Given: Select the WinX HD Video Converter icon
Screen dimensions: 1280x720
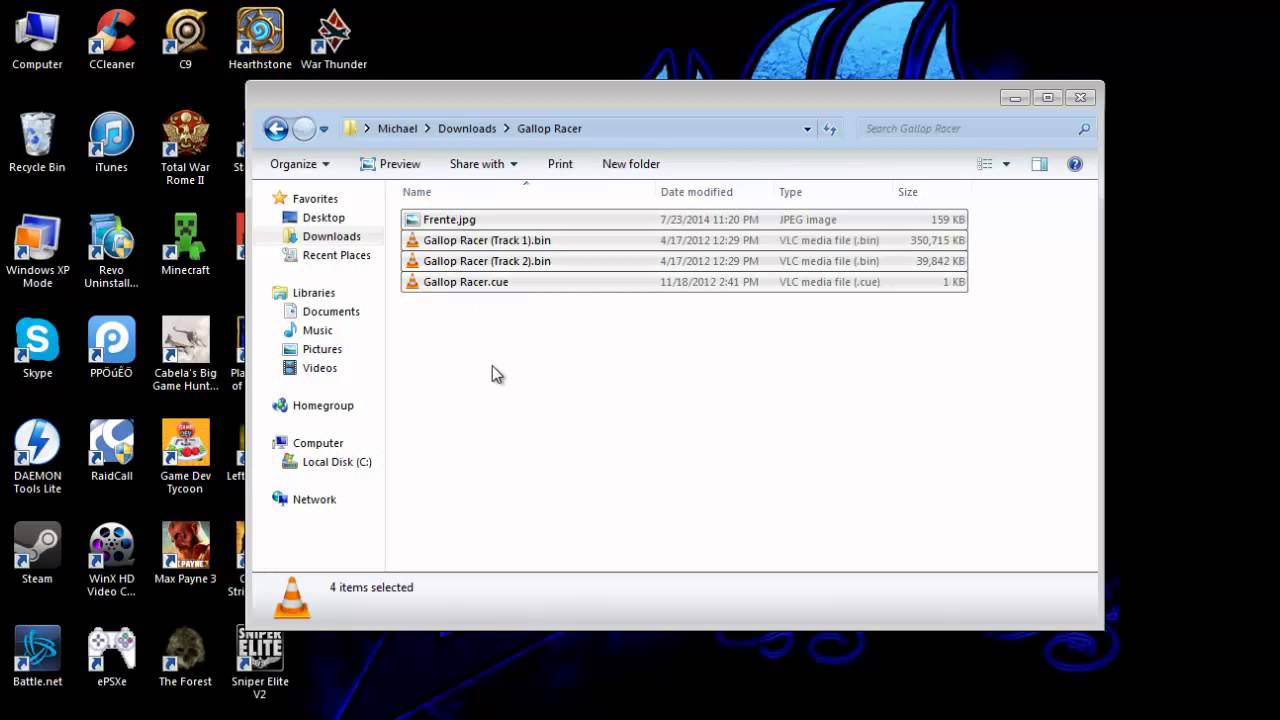Looking at the screenshot, I should click(x=111, y=560).
